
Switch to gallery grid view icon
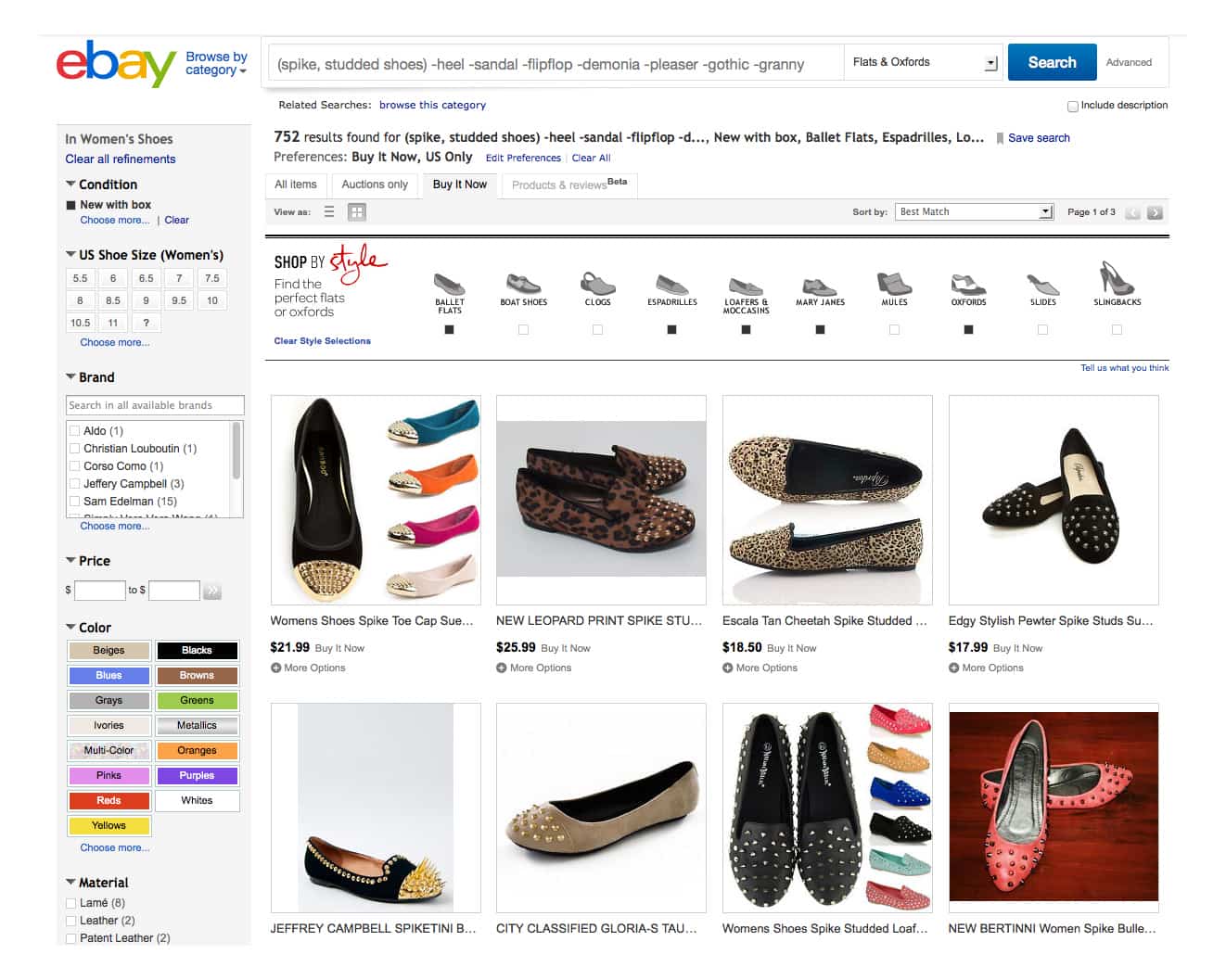click(356, 212)
